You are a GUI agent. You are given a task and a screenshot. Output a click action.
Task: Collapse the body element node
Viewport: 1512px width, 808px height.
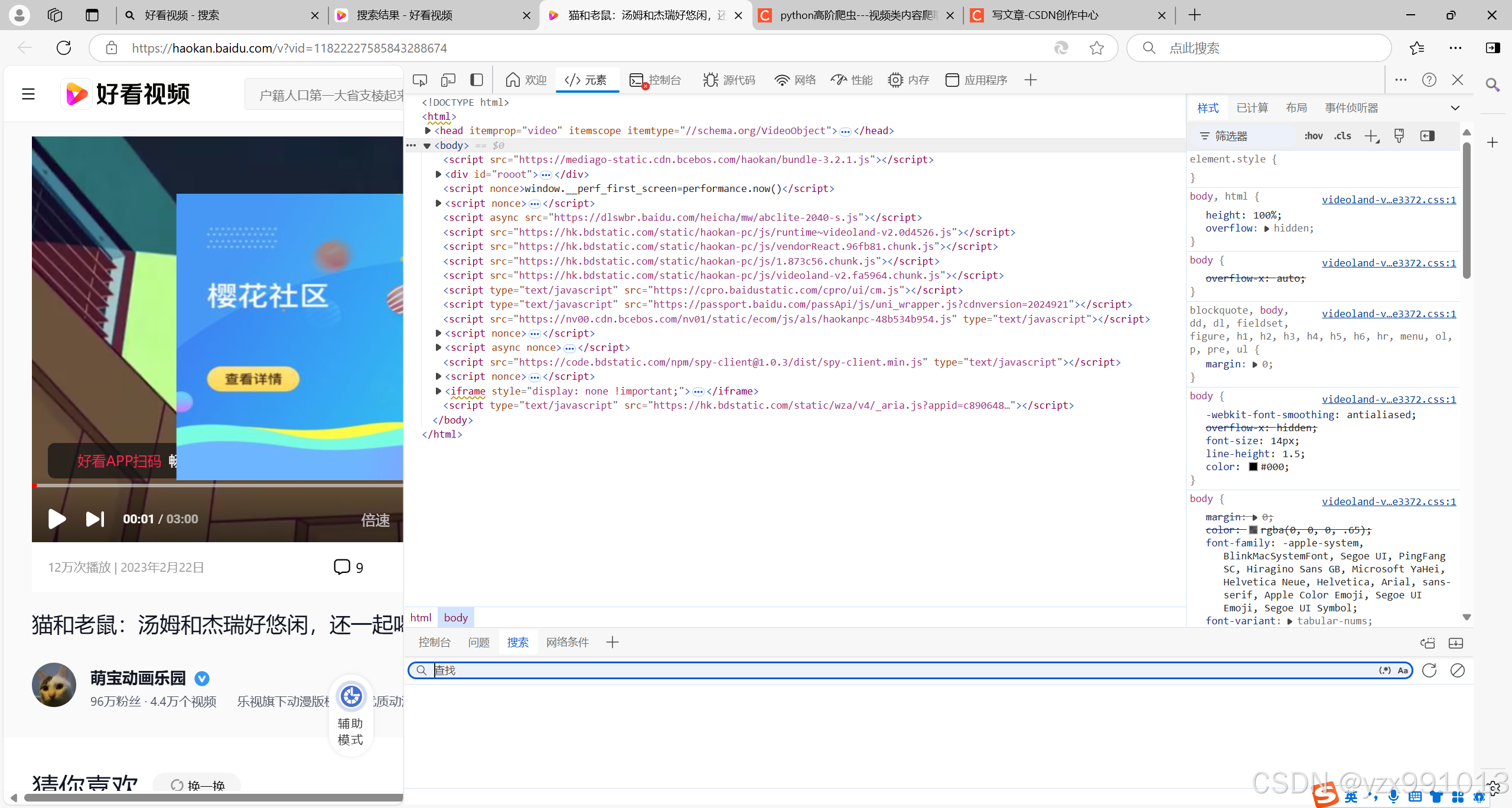tap(427, 146)
